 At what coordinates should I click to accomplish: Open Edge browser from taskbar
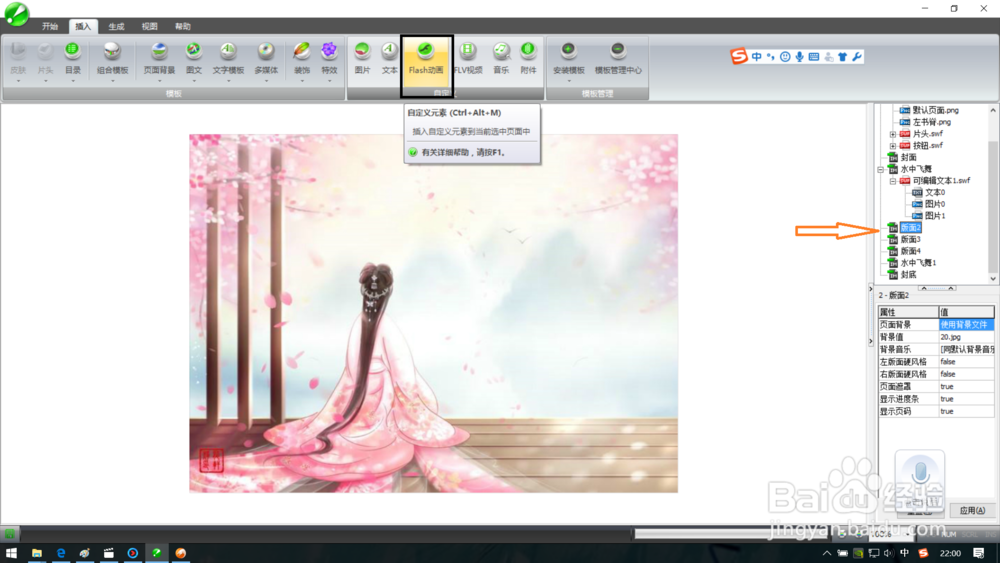click(61, 553)
